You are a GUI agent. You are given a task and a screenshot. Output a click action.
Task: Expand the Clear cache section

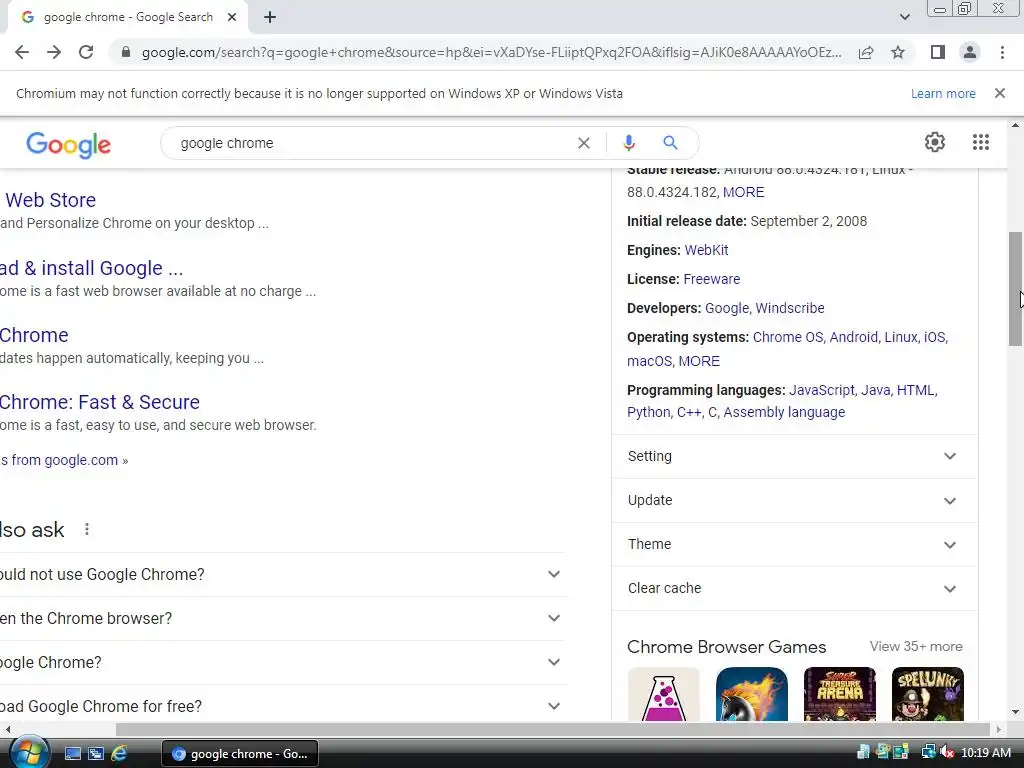[x=795, y=588]
